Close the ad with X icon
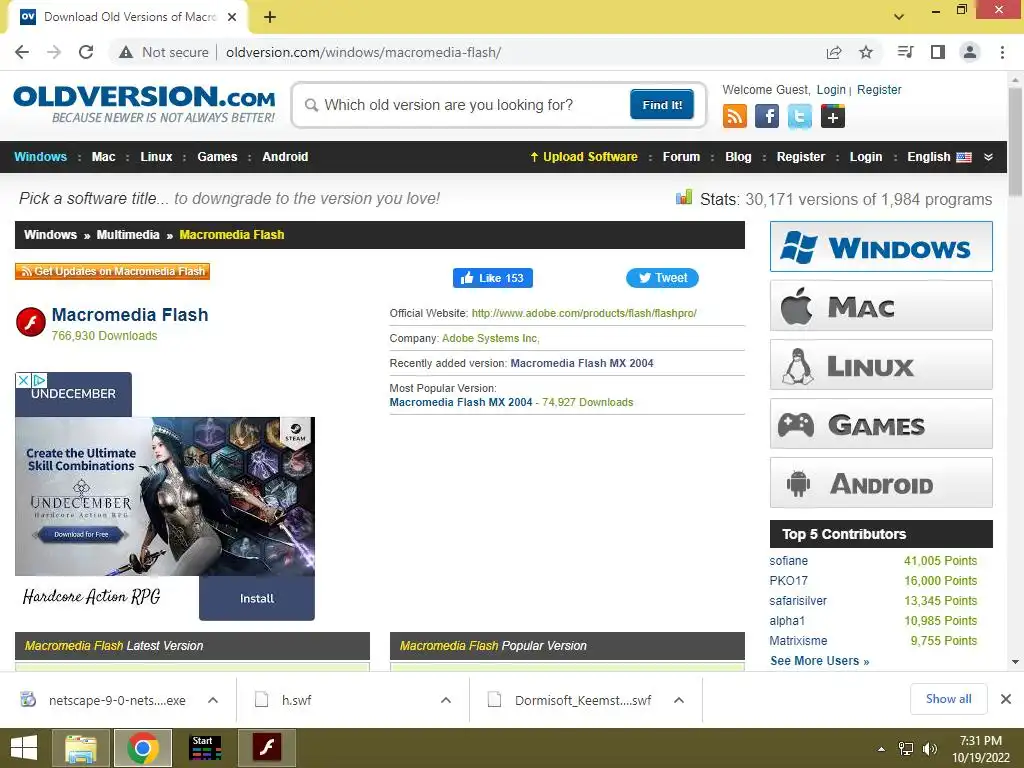 coord(23,380)
